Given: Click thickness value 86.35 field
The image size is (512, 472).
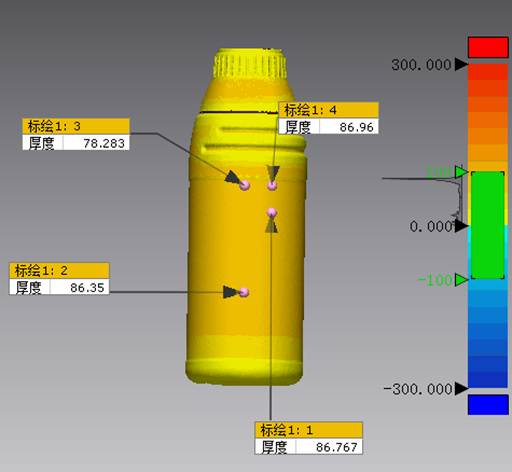Looking at the screenshot, I should (80, 287).
